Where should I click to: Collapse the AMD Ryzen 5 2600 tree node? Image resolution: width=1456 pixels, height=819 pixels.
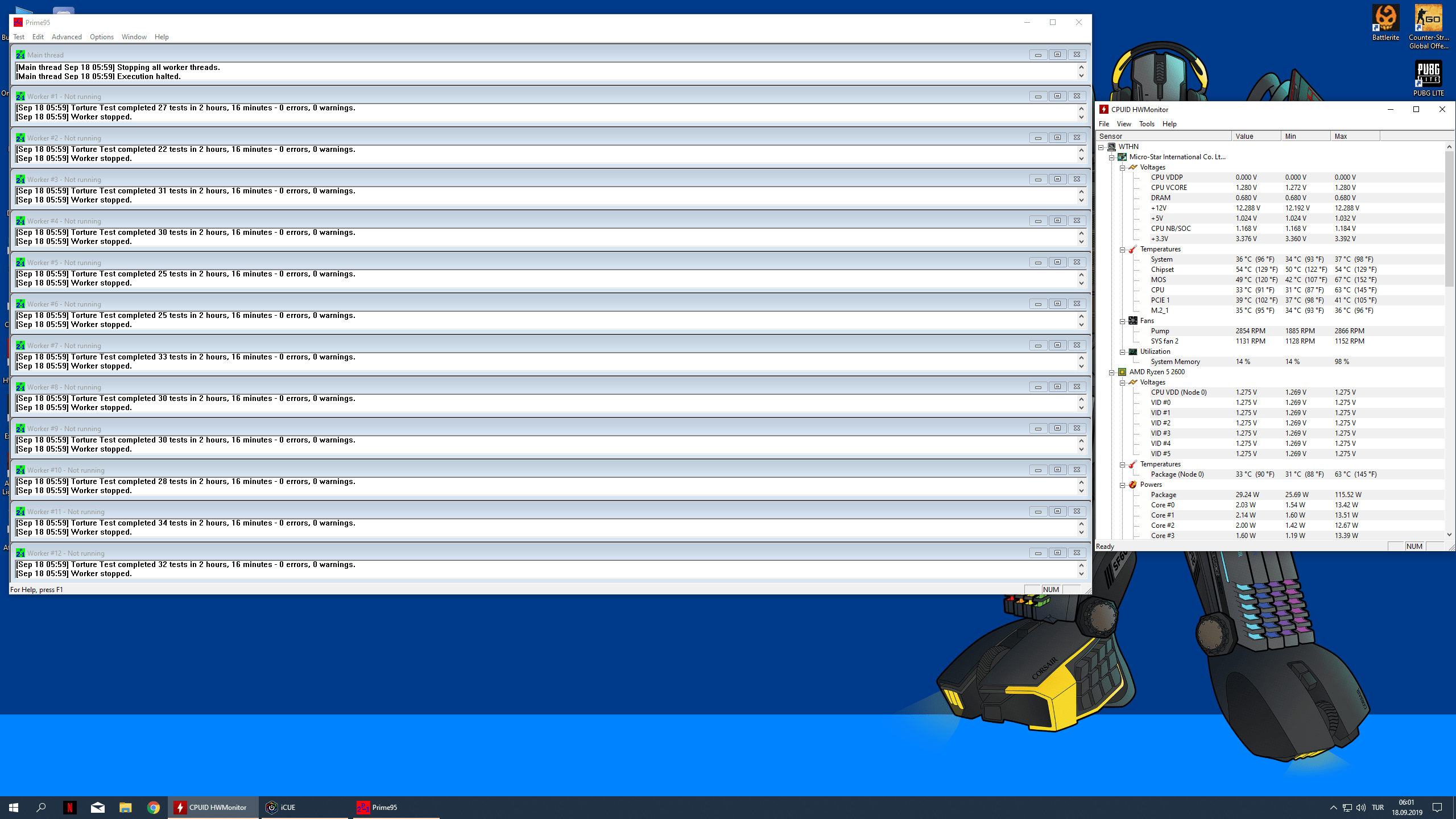pyautogui.click(x=1111, y=373)
